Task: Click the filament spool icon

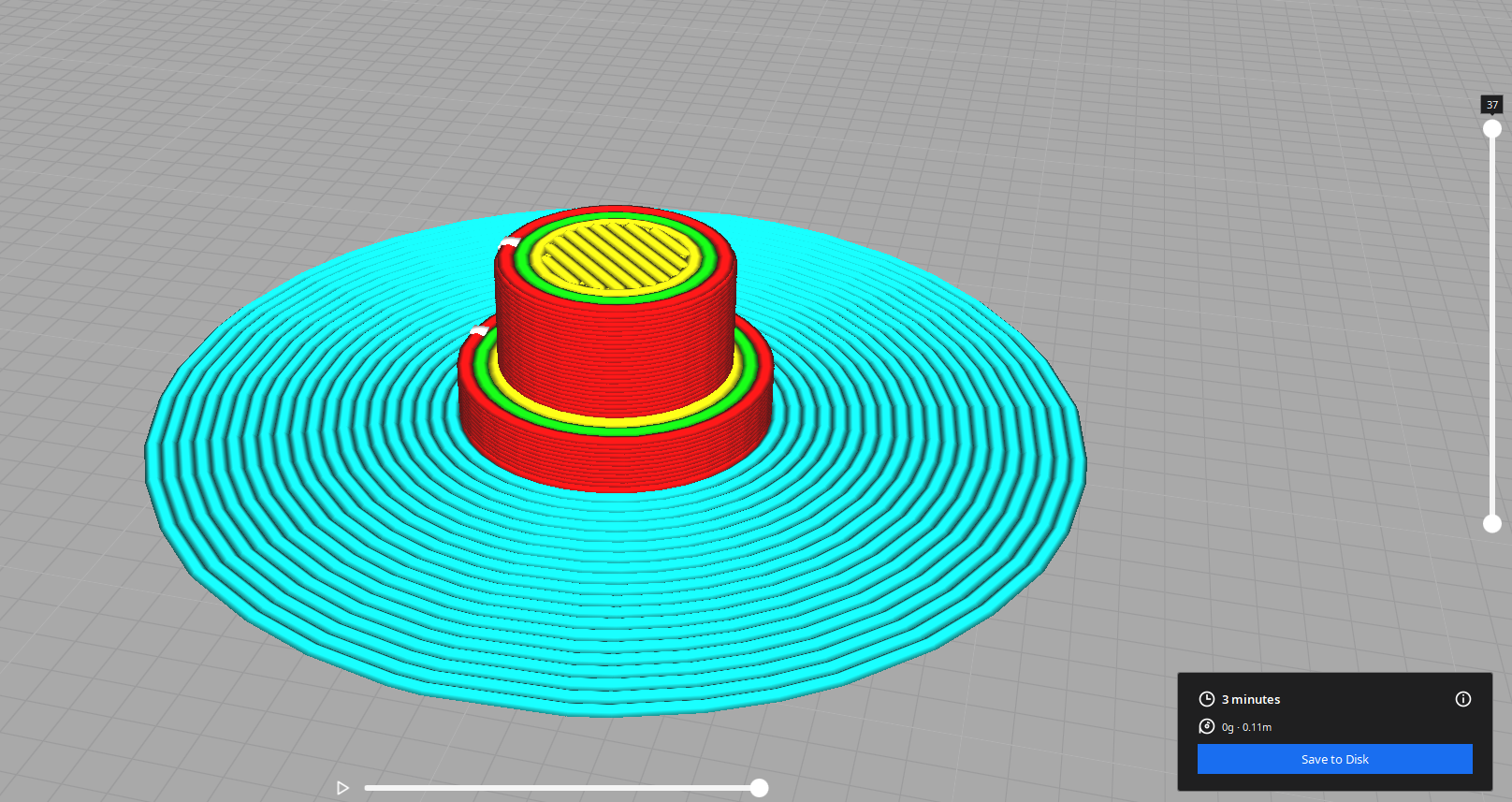Action: pos(1207,726)
